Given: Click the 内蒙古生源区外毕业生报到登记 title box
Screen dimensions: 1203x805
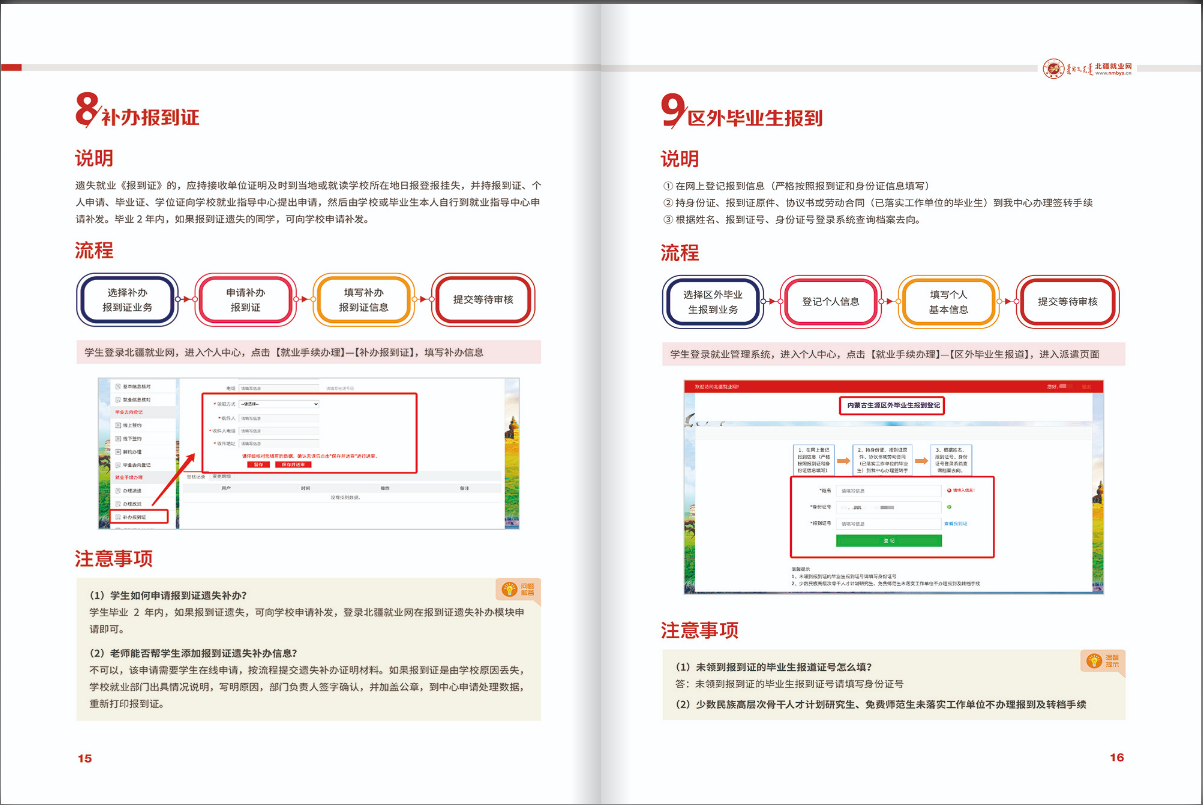Looking at the screenshot, I should [x=891, y=405].
